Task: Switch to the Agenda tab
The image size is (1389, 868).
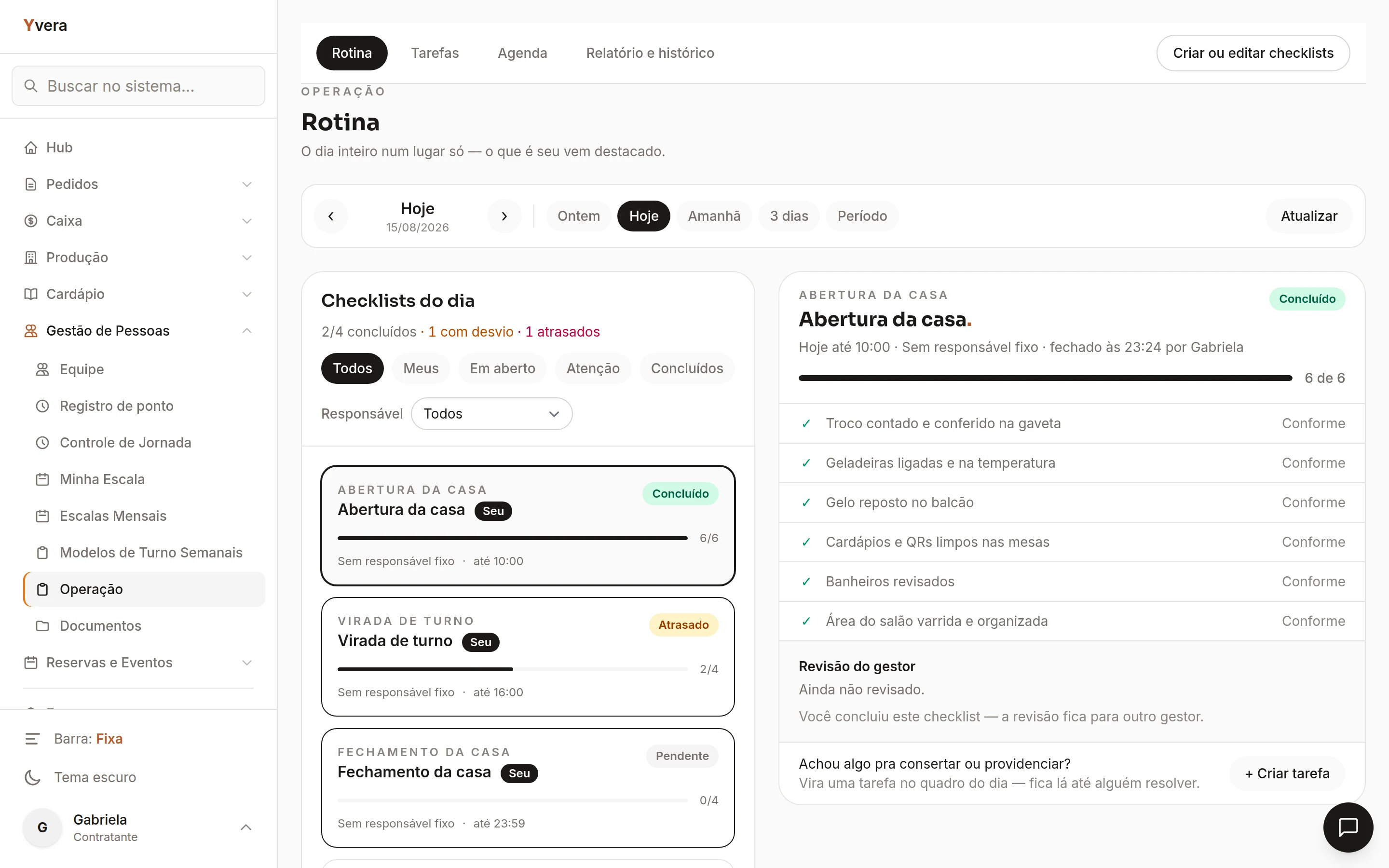Action: point(522,53)
